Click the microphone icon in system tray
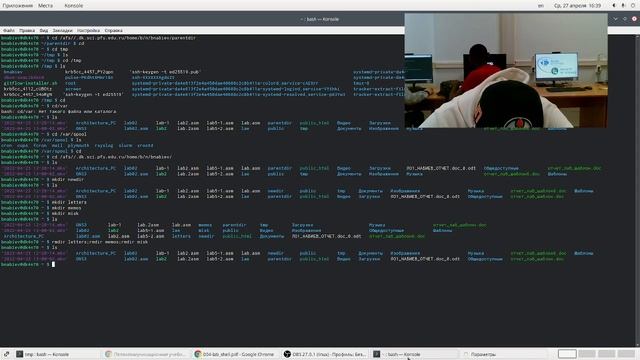Screen dimensions: 640x360 click(623, 6)
